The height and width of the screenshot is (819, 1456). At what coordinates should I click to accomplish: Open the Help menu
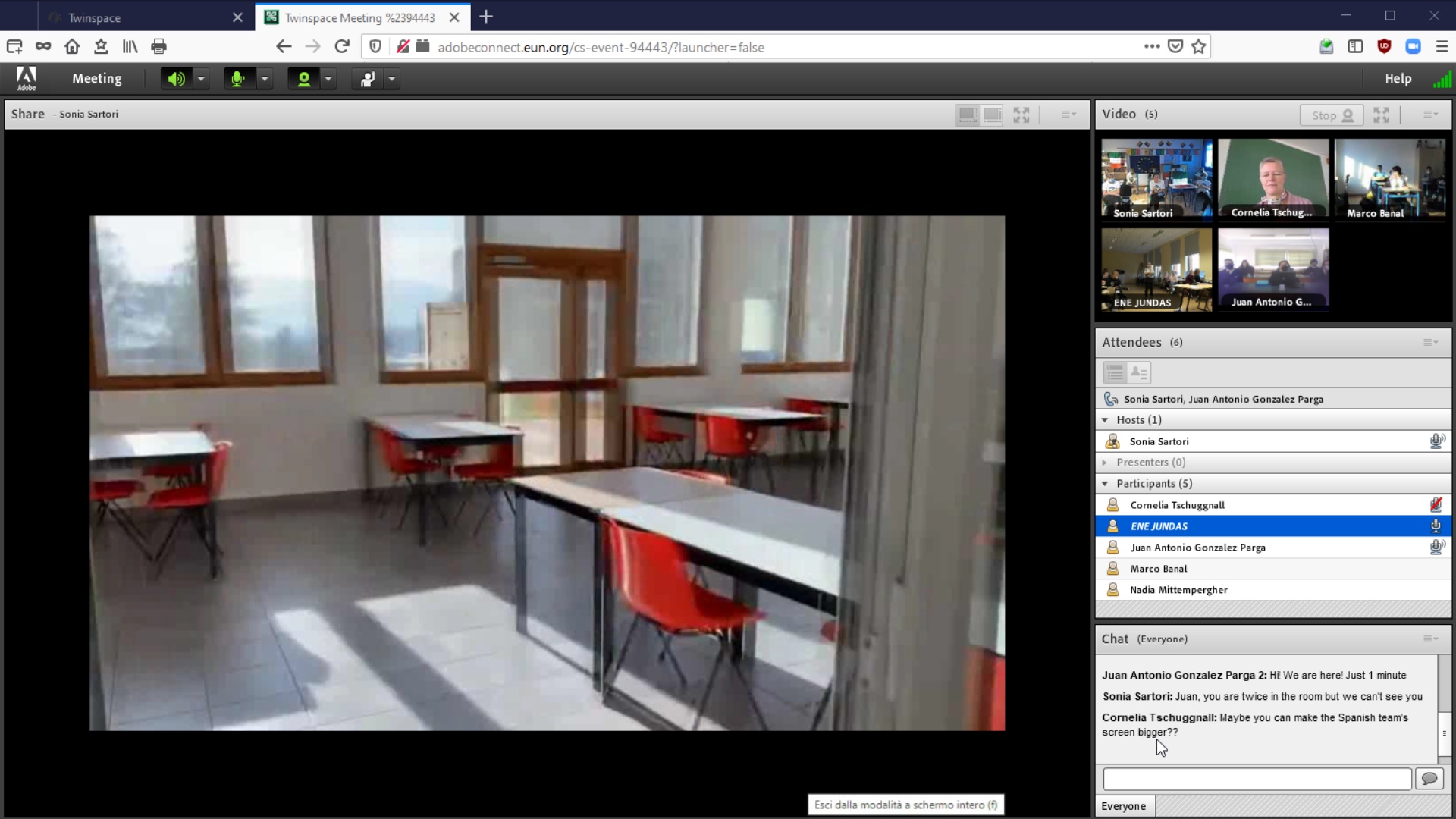(1398, 79)
